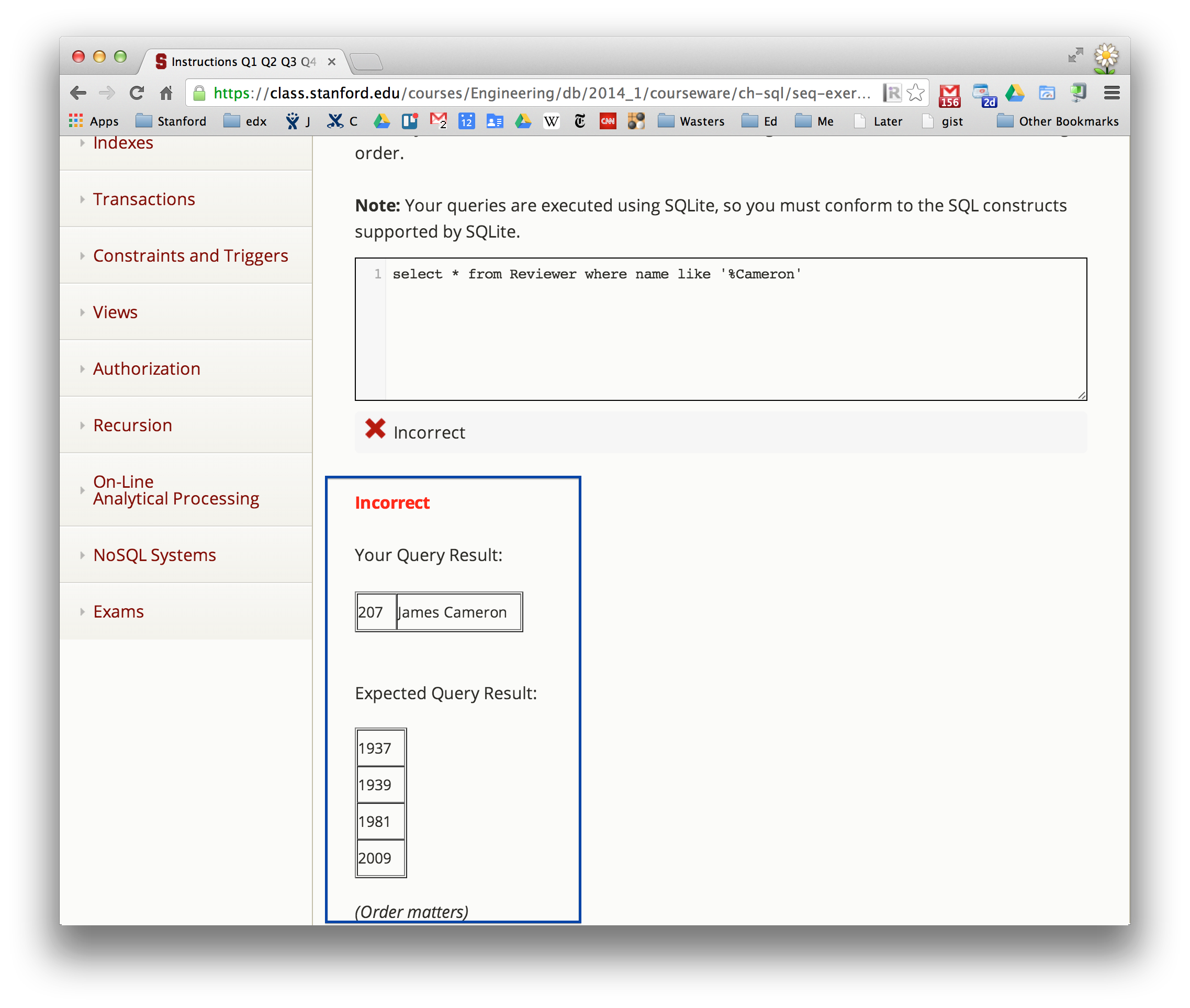
Task: Open Gmail extension icon showing 156
Action: coord(949,94)
